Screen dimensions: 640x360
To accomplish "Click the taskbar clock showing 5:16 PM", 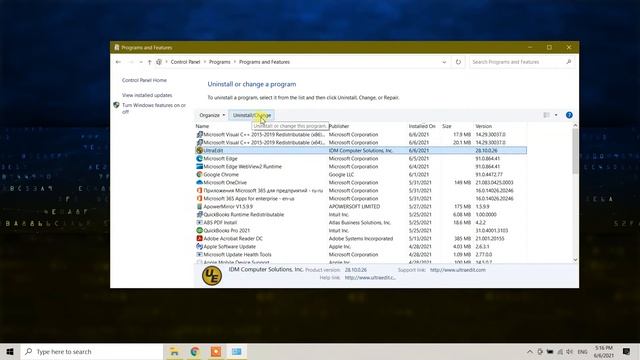I will [x=604, y=351].
